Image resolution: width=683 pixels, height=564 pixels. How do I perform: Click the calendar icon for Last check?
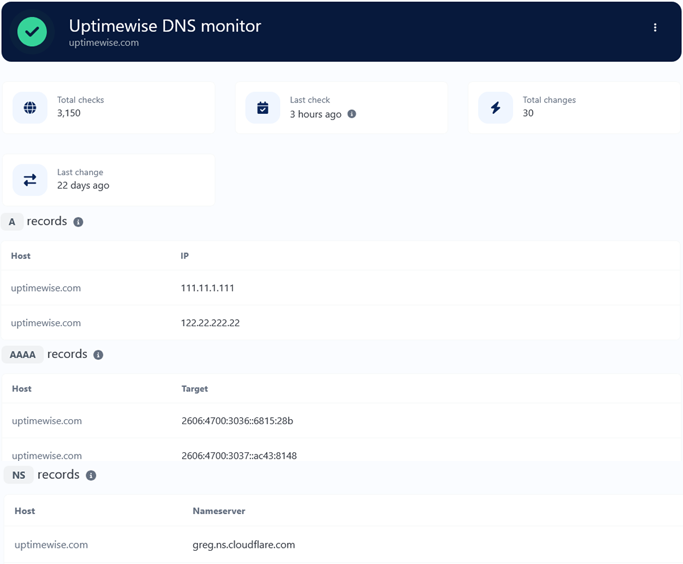[x=263, y=107]
